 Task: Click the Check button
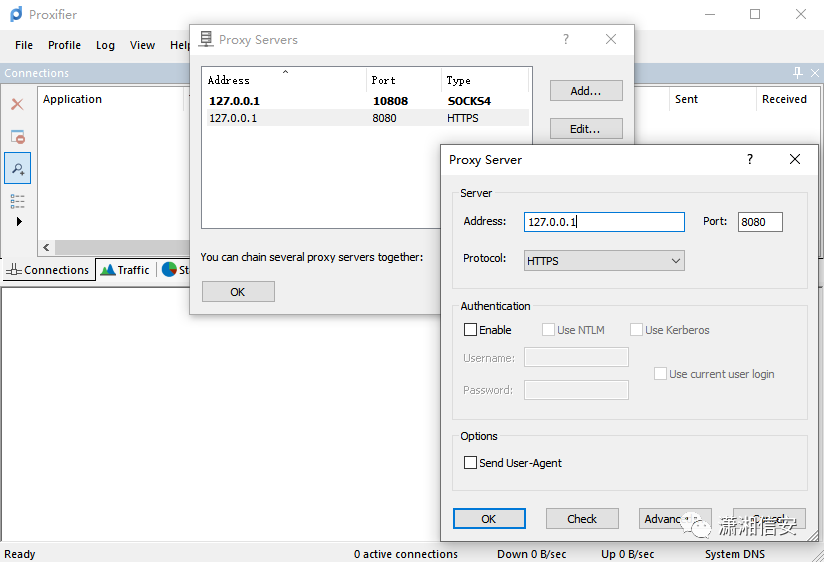coord(582,519)
